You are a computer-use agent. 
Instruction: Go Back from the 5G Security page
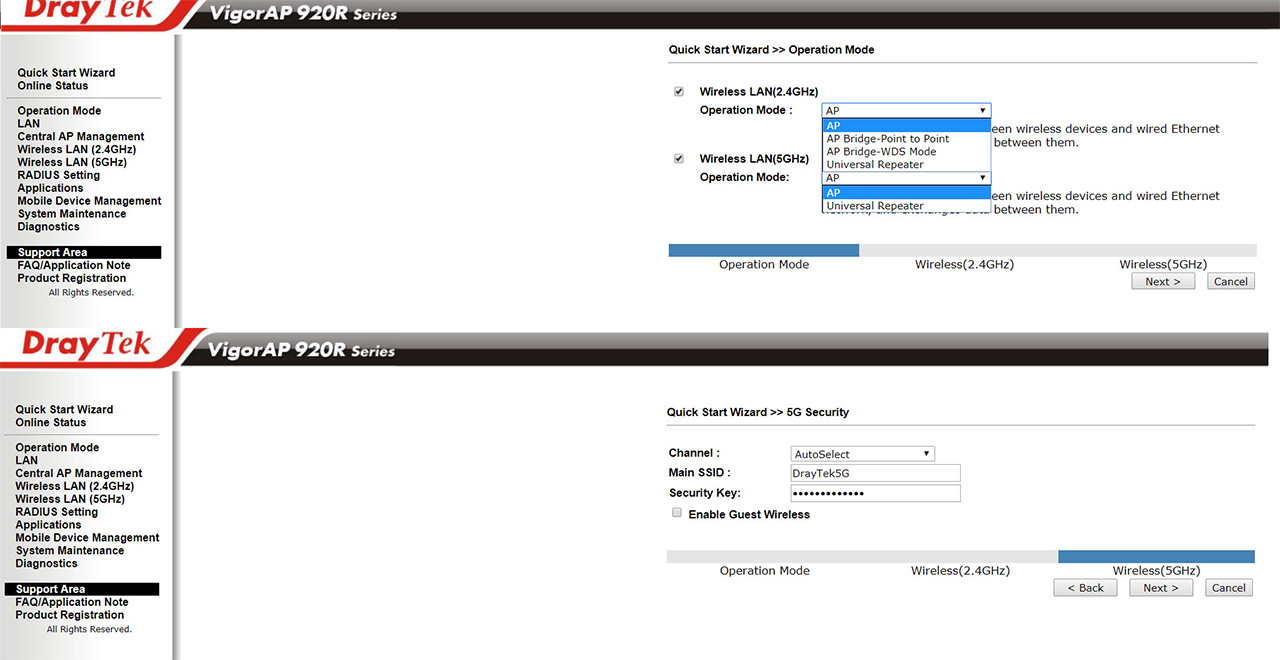click(x=1085, y=588)
